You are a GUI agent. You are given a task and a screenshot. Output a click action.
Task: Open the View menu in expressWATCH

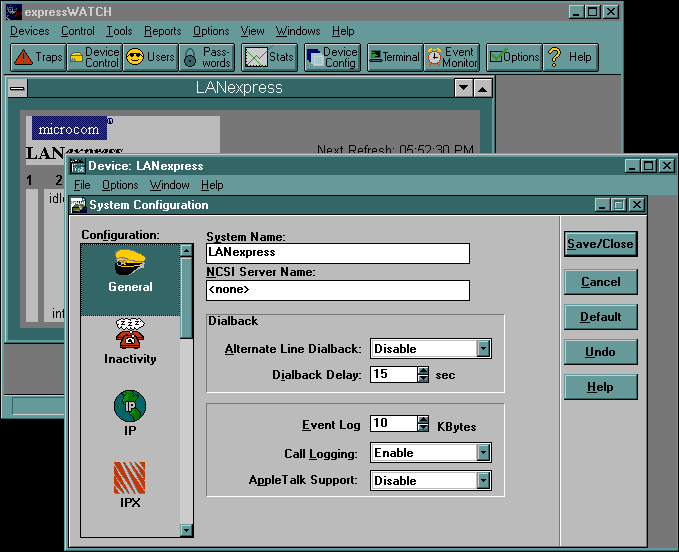tap(252, 31)
